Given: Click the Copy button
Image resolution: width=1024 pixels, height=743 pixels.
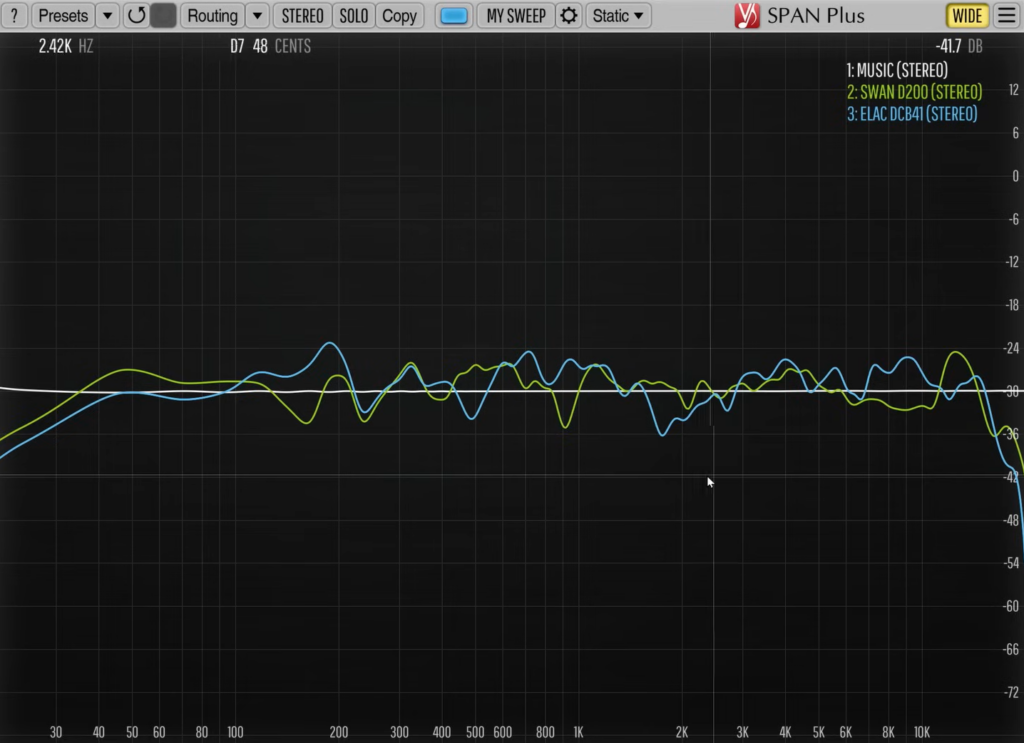Looking at the screenshot, I should pos(400,16).
